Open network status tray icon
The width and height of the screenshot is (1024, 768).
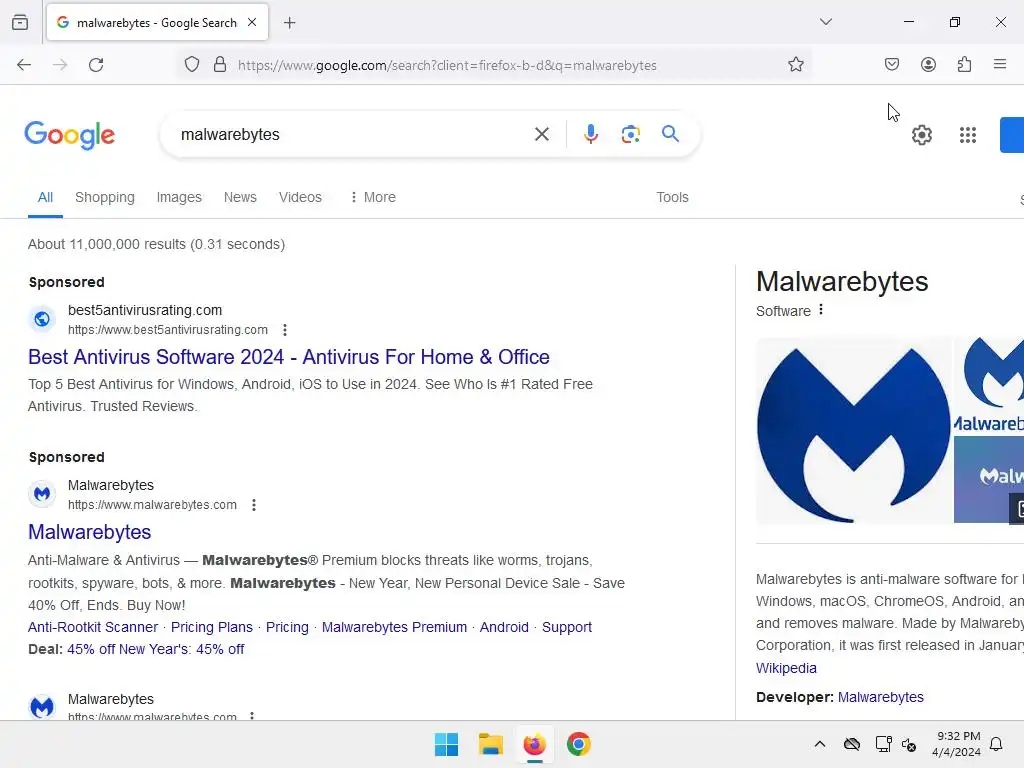pos(883,744)
